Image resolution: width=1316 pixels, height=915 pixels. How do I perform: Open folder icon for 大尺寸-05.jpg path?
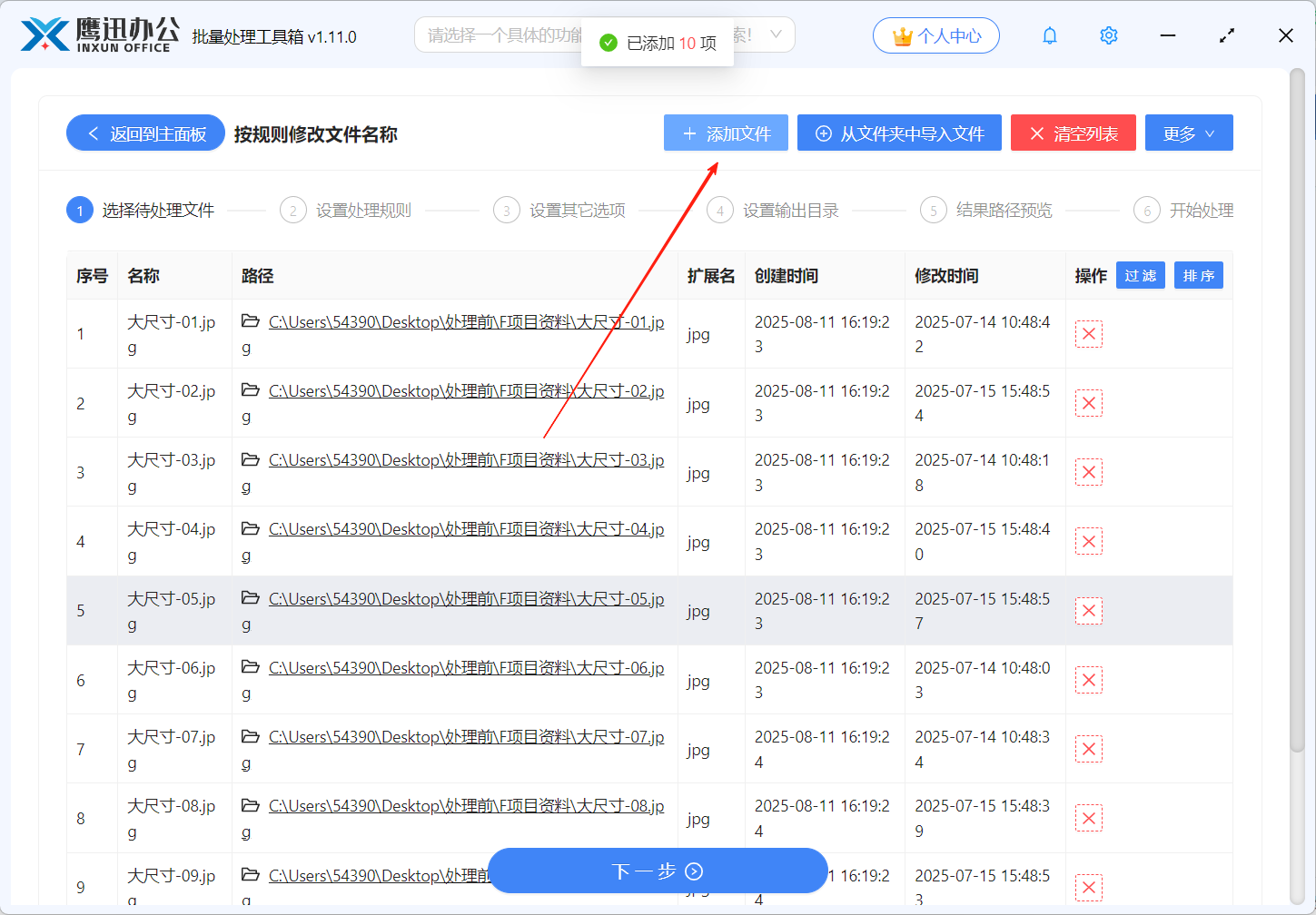click(251, 598)
